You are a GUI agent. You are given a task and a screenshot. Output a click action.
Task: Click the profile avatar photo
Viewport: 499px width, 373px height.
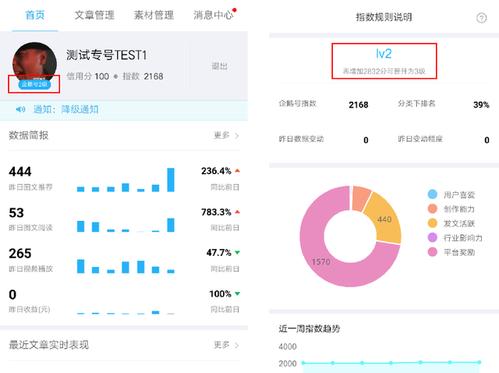[x=34, y=63]
